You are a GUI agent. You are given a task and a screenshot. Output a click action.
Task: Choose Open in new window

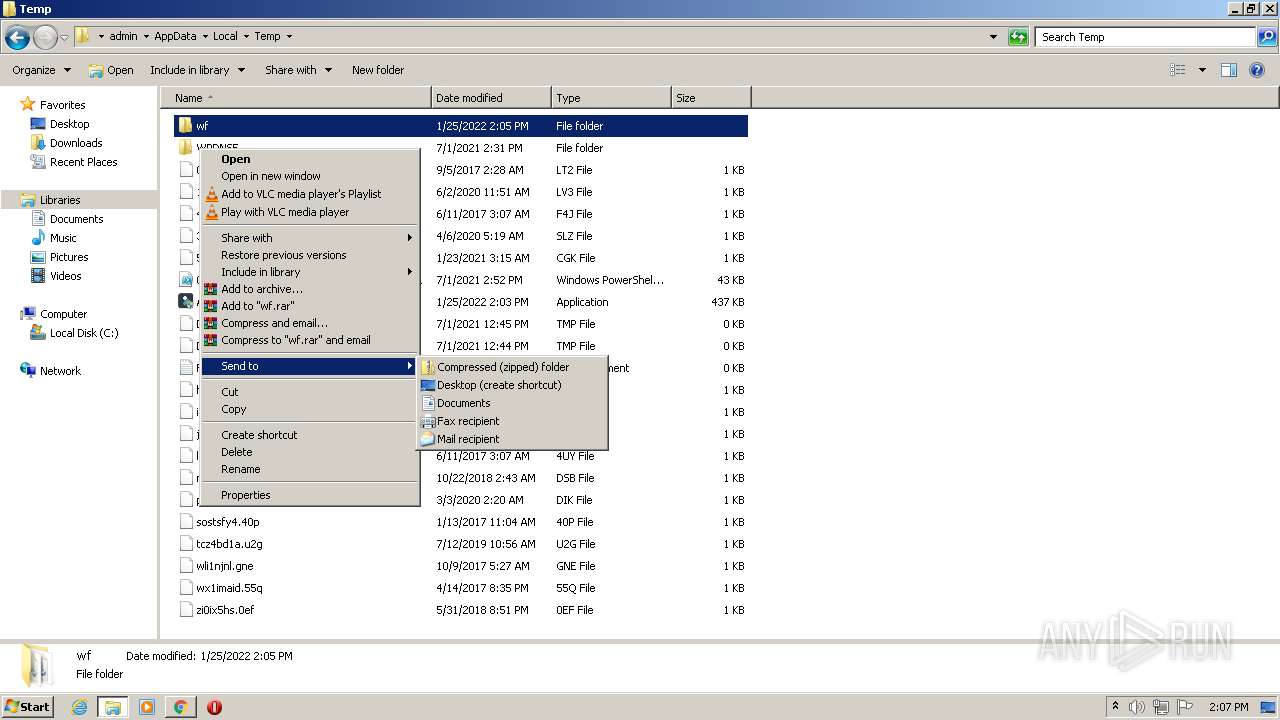tap(271, 176)
